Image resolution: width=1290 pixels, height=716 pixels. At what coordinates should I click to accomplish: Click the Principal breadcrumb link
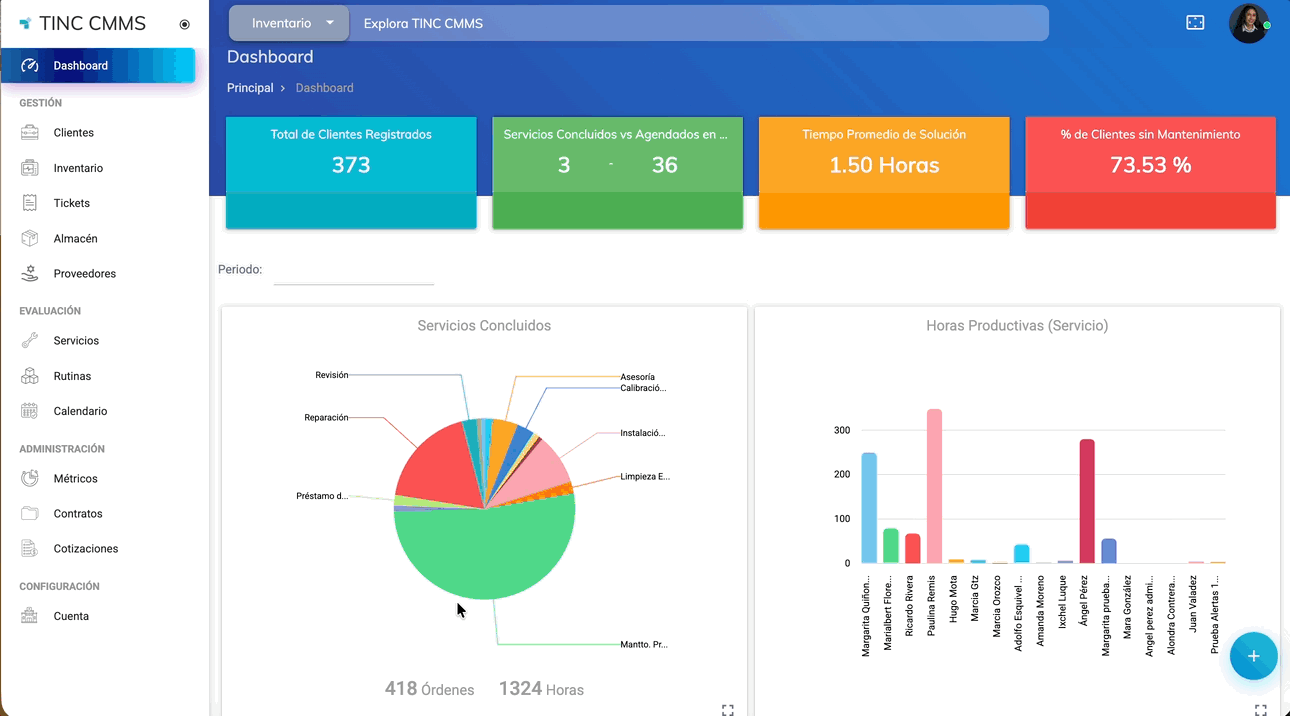click(250, 88)
